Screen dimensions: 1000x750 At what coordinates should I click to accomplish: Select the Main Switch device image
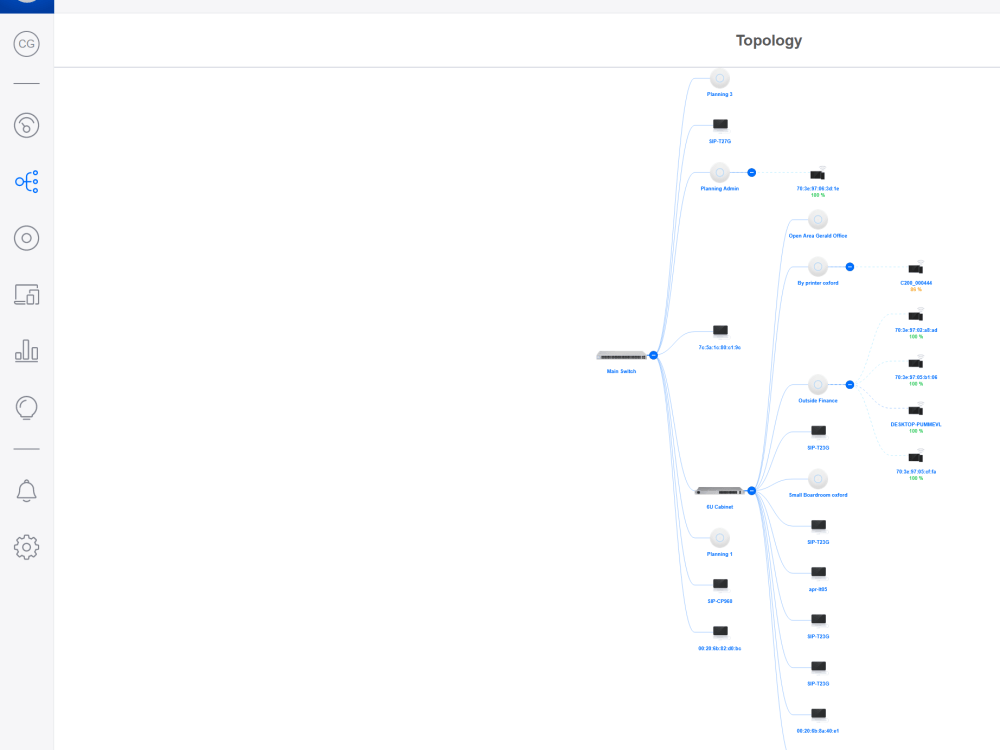(x=621, y=356)
